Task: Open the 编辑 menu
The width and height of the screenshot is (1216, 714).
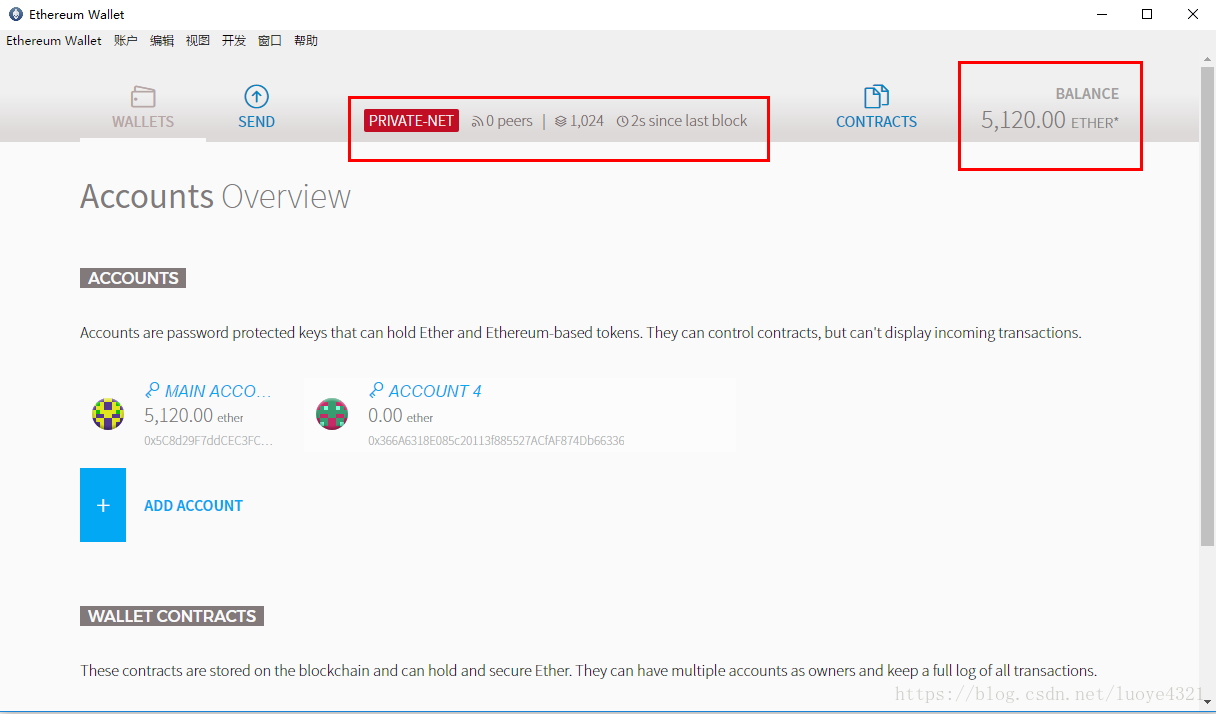Action: click(x=162, y=41)
